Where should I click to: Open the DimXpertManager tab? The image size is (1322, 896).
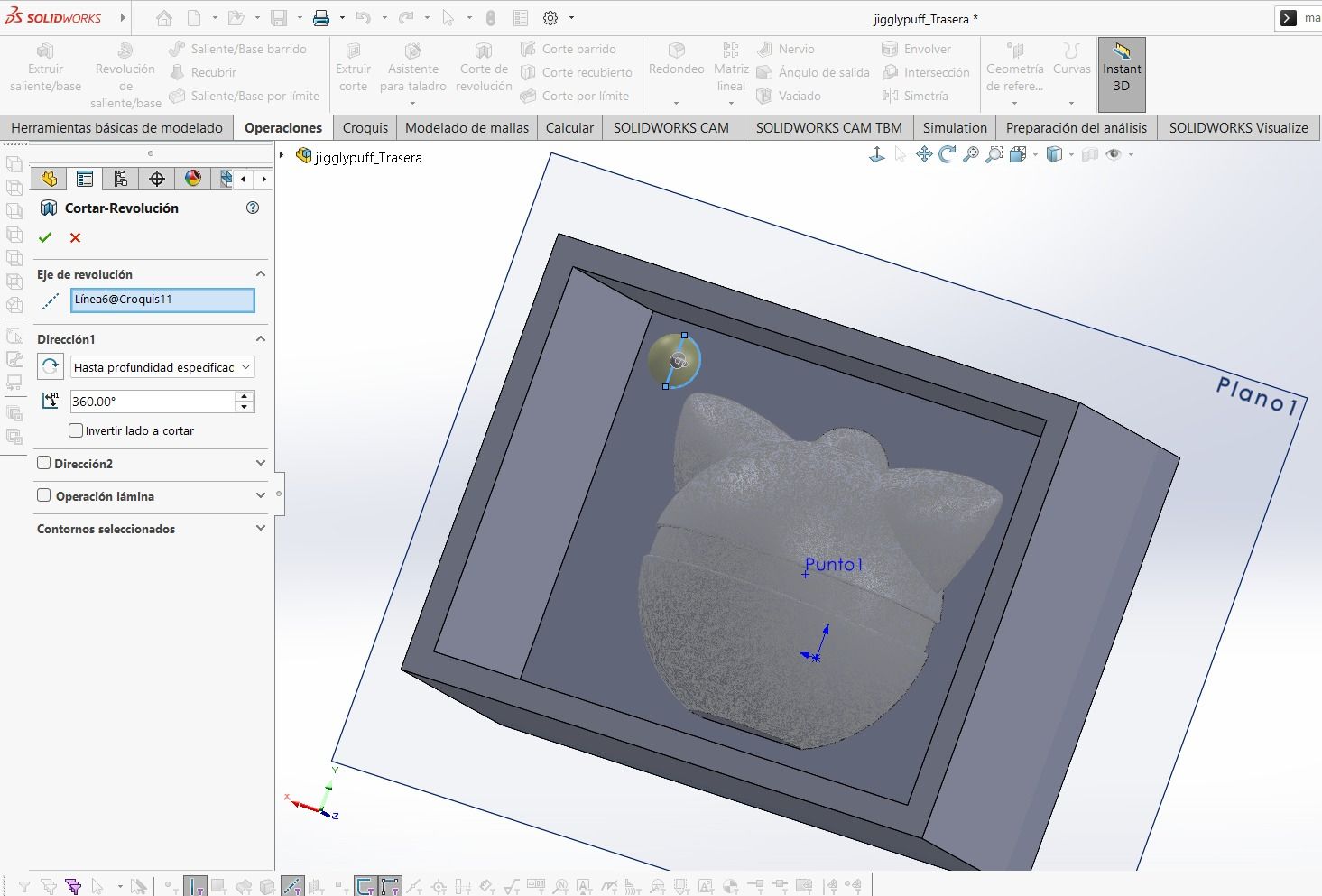[157, 179]
